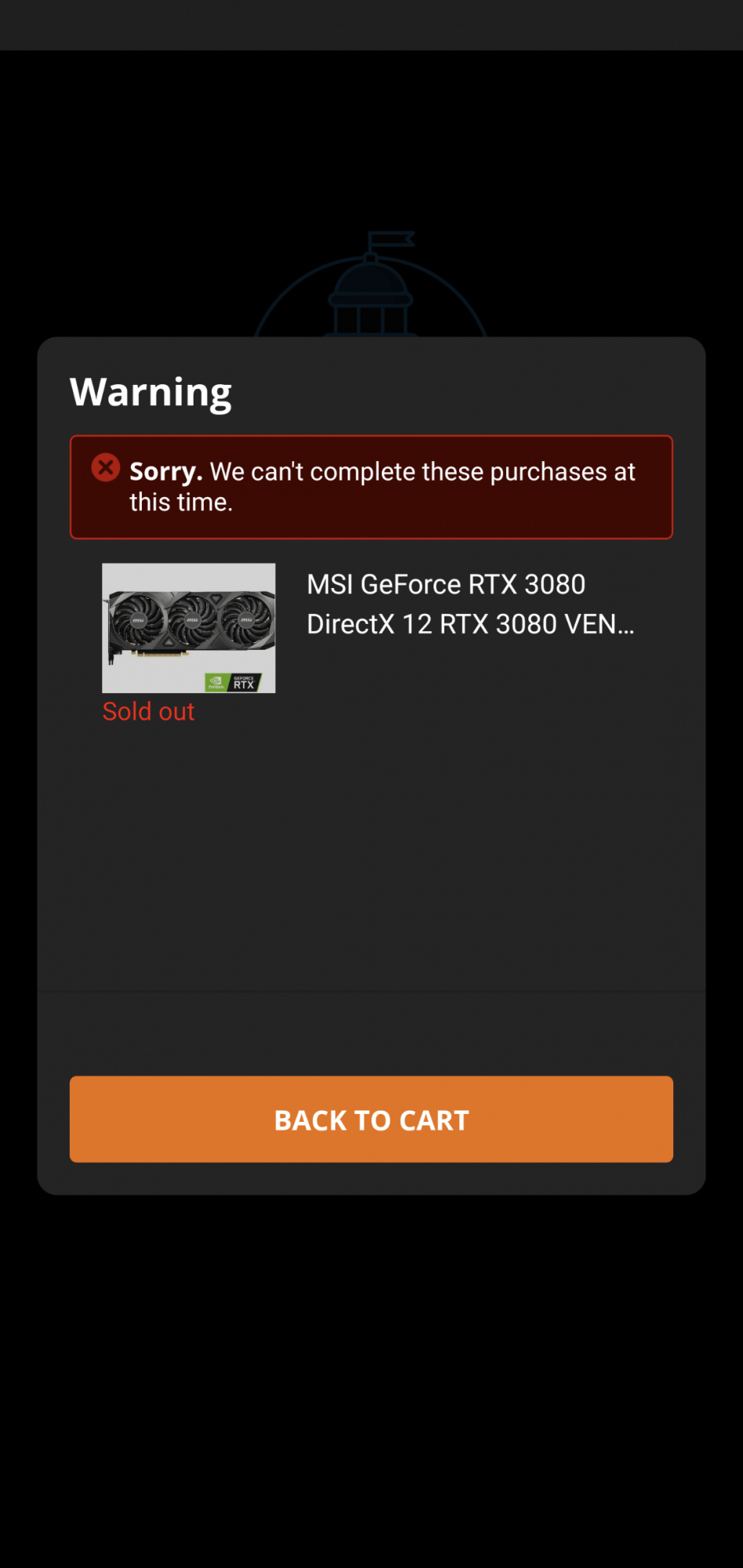Tap the dark red error banner background
The width and height of the screenshot is (743, 1568).
coord(371,527)
